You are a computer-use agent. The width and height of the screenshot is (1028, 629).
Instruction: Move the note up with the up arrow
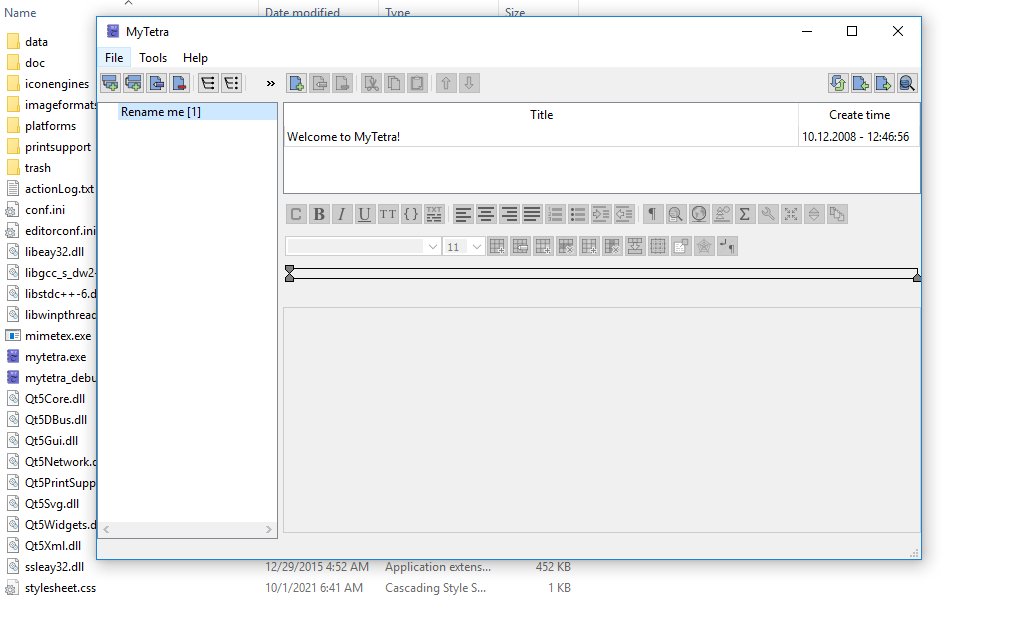[446, 83]
